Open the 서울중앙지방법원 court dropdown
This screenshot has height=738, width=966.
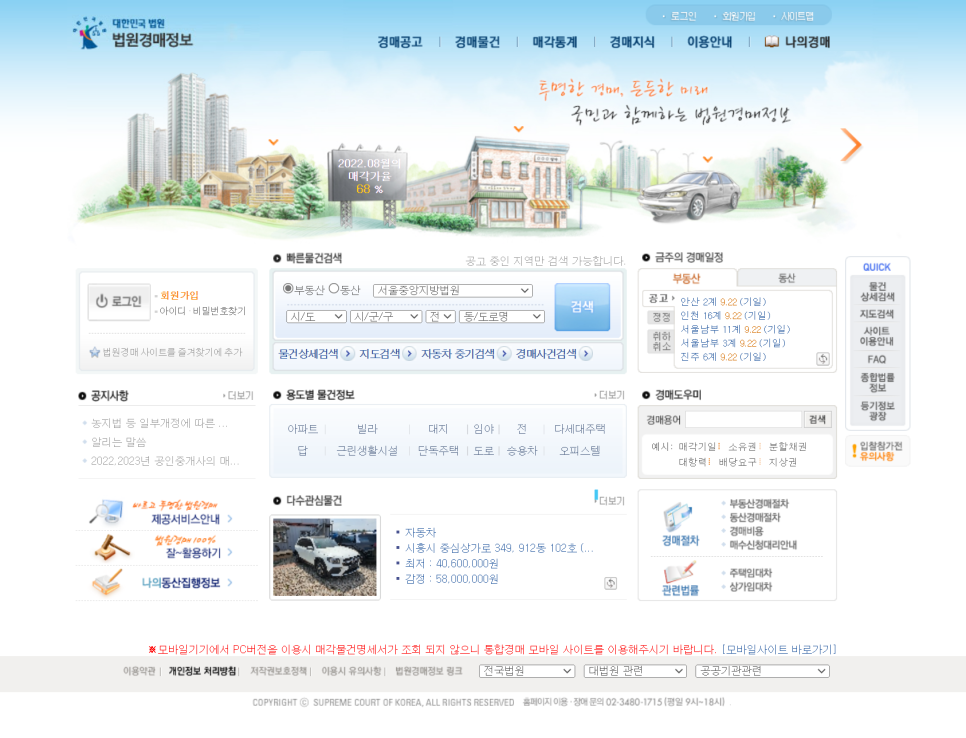[x=452, y=291]
